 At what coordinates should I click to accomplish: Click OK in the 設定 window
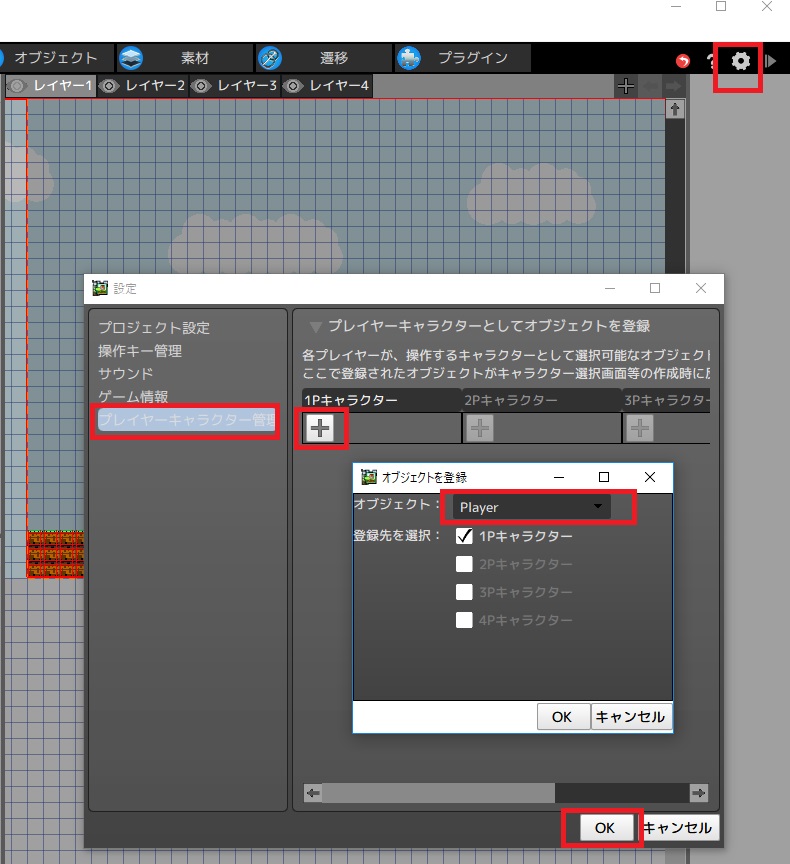pos(605,828)
